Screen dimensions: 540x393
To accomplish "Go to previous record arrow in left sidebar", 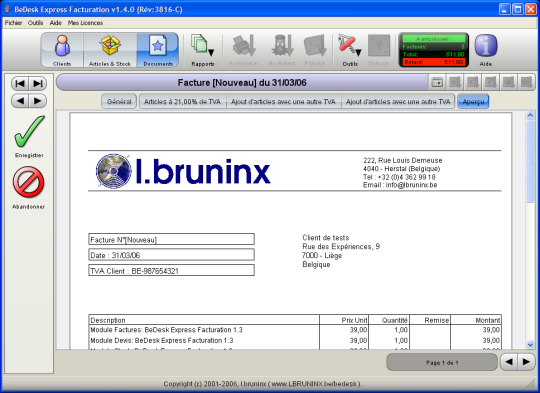I will pyautogui.click(x=20, y=101).
